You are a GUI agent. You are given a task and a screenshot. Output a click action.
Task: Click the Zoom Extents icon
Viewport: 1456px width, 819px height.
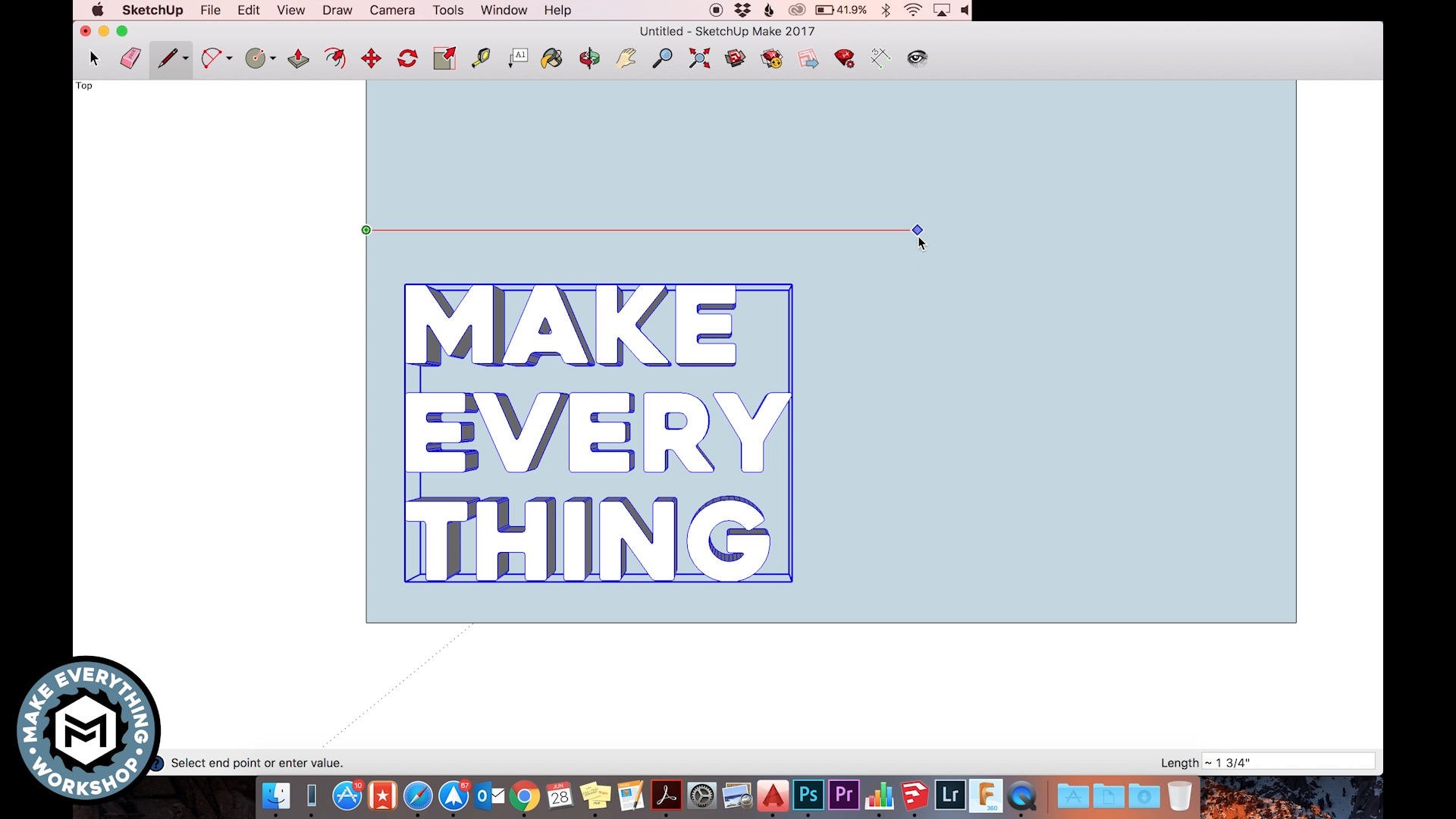(x=699, y=58)
